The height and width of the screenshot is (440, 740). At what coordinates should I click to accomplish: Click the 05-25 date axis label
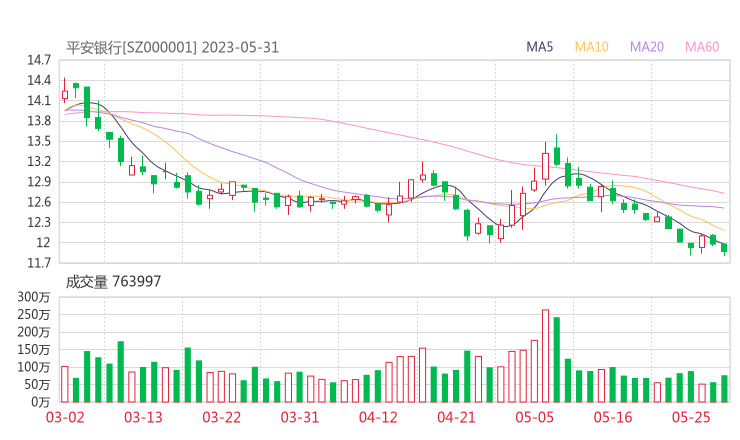[691, 417]
